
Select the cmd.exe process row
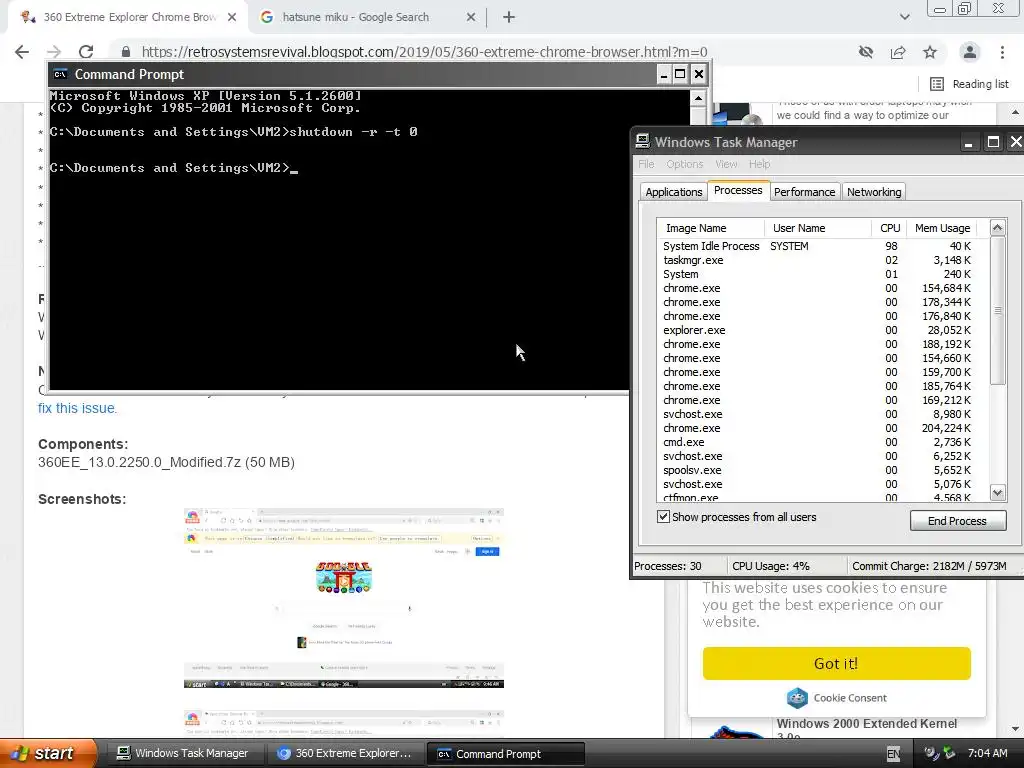(817, 442)
